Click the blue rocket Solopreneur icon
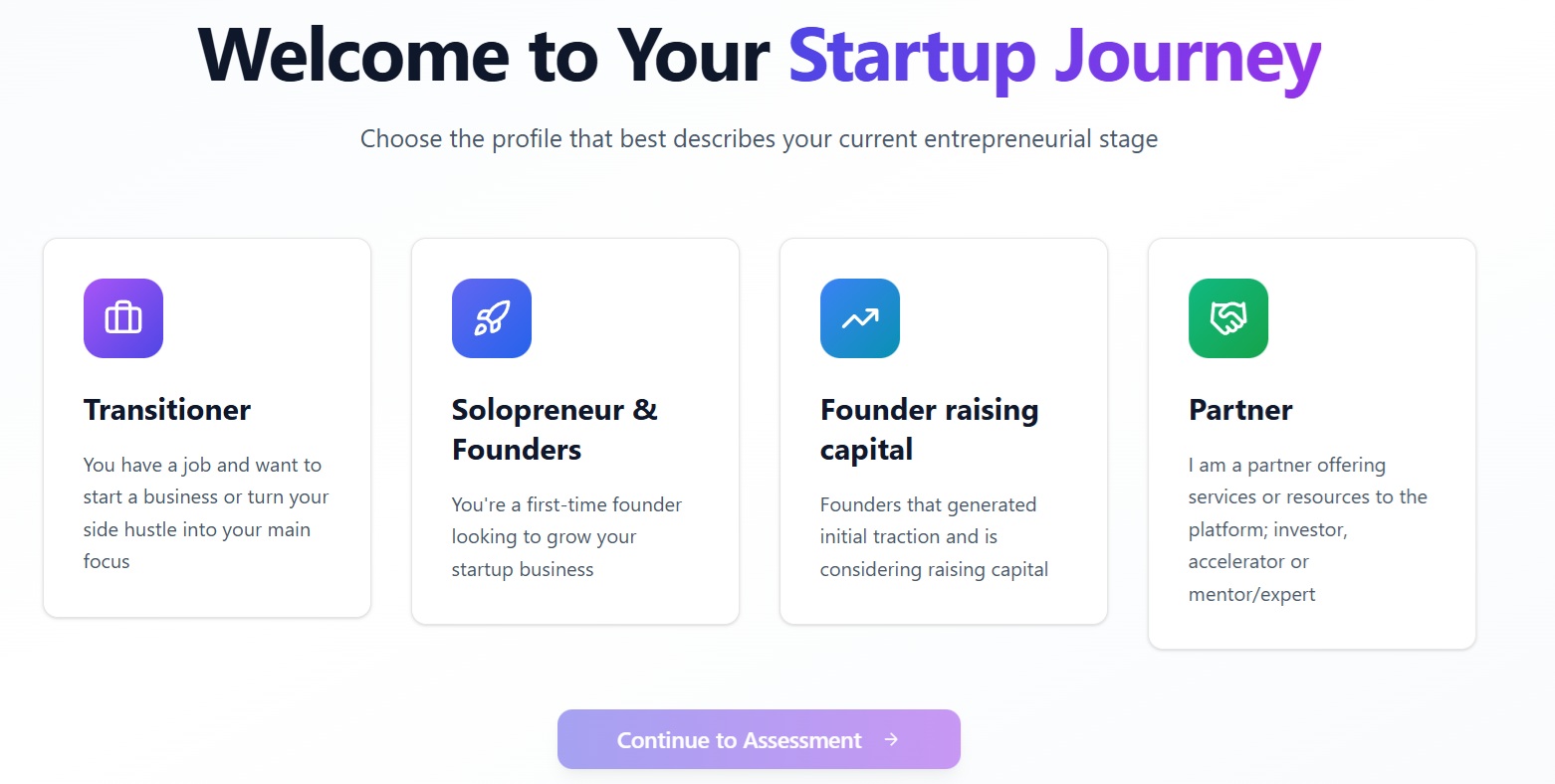This screenshot has height=784, width=1555. point(492,318)
